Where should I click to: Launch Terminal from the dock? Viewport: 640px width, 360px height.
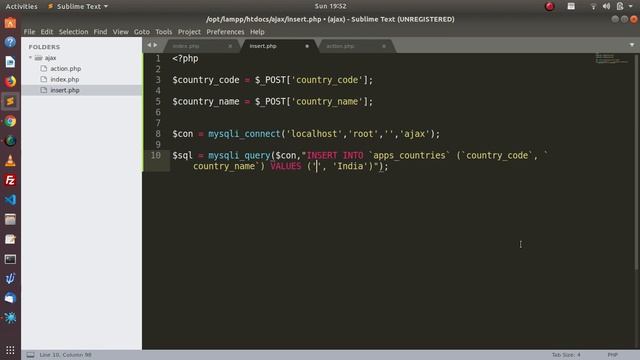pyautogui.click(x=10, y=259)
